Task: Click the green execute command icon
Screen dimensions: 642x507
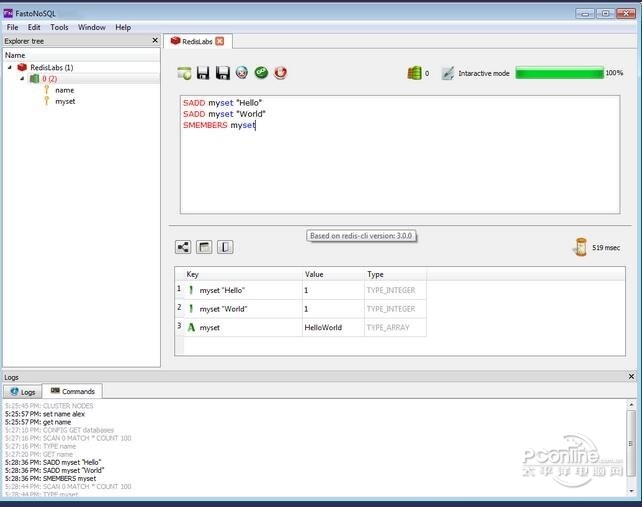Action: [x=261, y=72]
